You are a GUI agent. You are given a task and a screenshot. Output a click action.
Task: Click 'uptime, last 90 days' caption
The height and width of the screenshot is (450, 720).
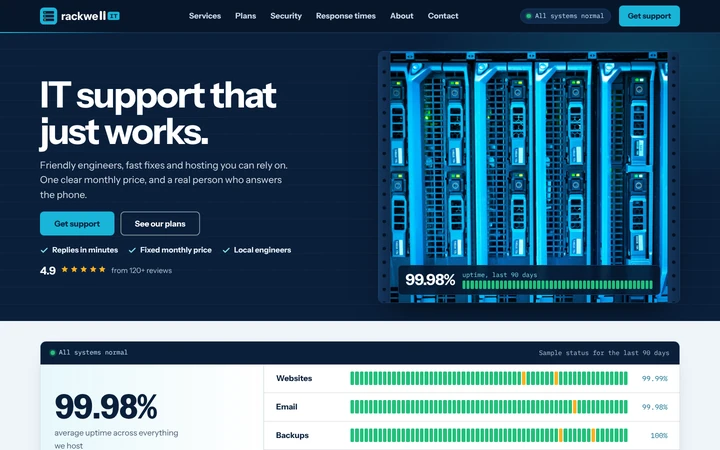[500, 275]
